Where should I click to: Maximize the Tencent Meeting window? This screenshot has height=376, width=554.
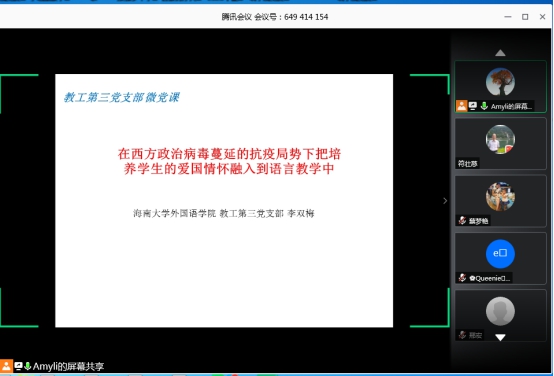pos(525,17)
